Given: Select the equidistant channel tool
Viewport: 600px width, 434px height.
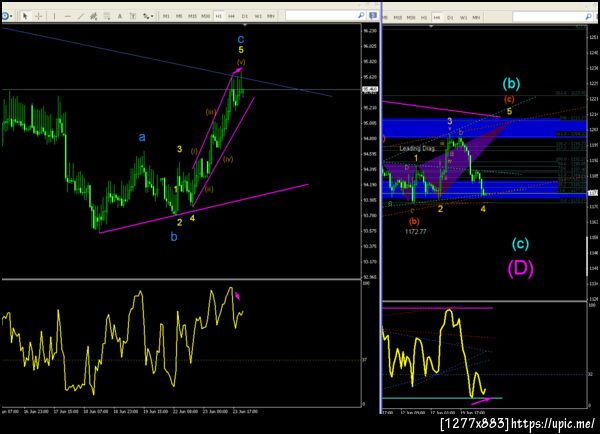Looking at the screenshot, I should pyautogui.click(x=94, y=16).
